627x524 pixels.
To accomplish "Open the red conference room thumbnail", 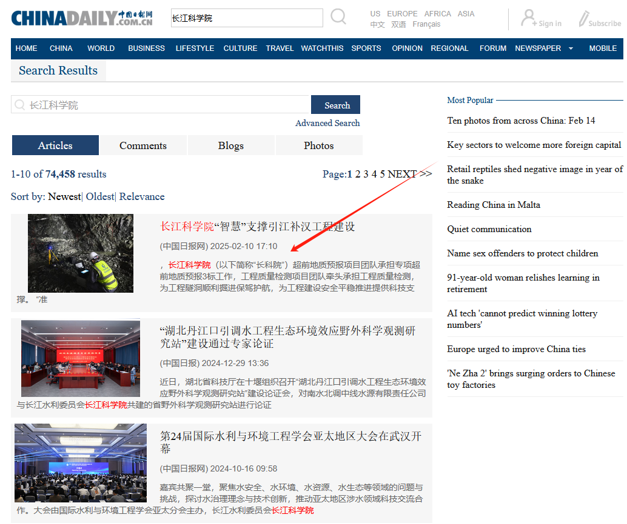I will pos(81,358).
